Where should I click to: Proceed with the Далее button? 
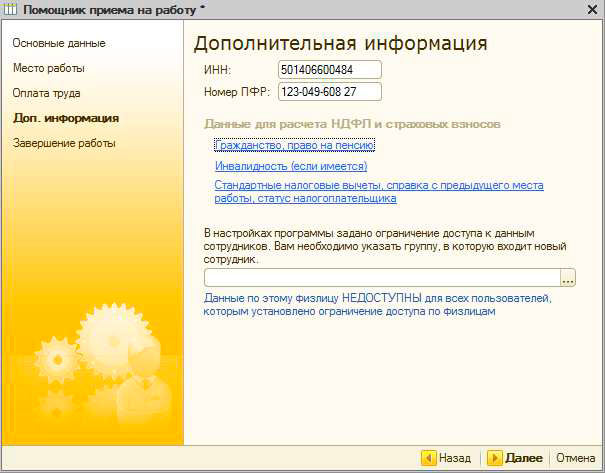click(515, 458)
